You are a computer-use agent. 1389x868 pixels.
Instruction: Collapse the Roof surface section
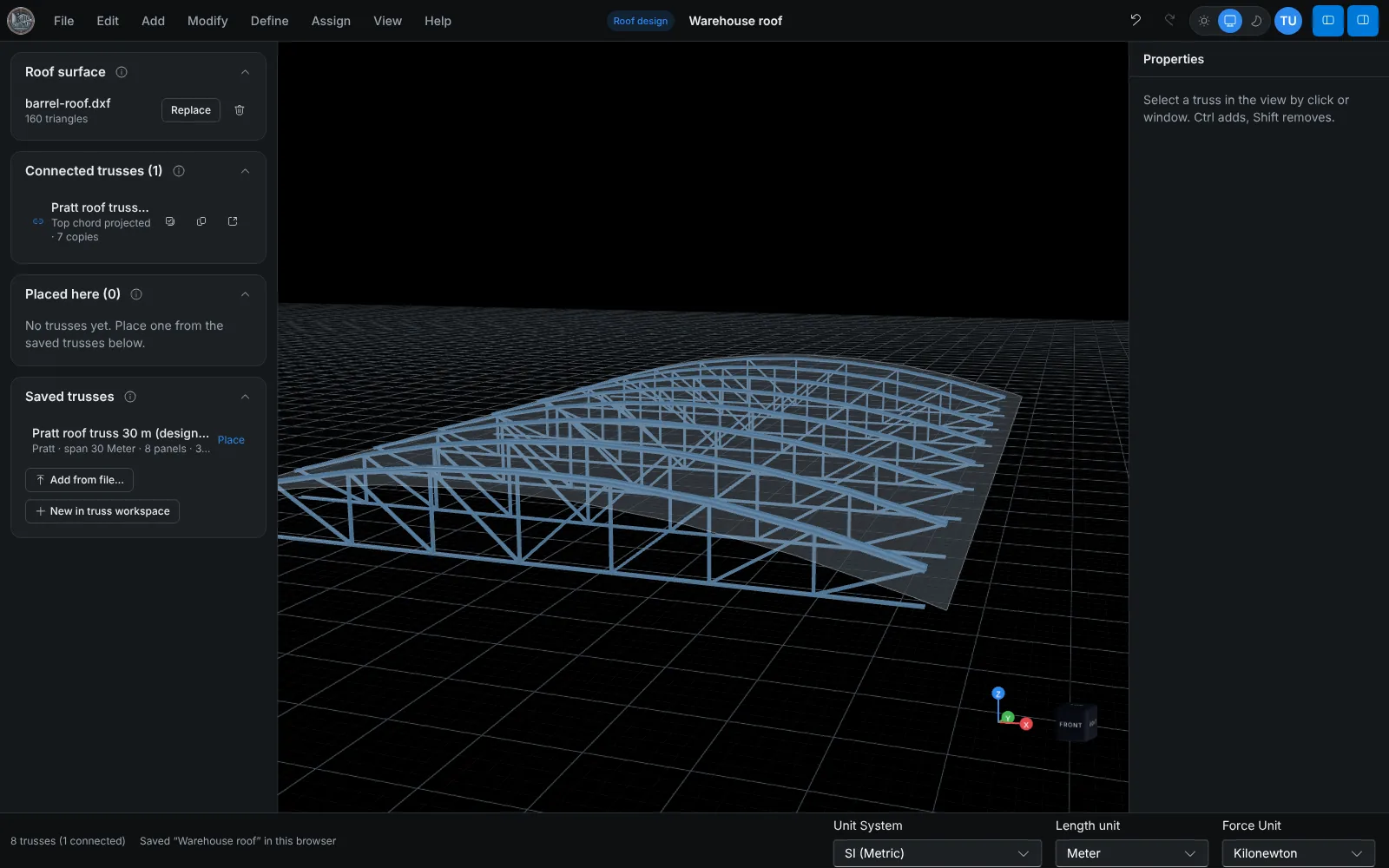tap(245, 72)
